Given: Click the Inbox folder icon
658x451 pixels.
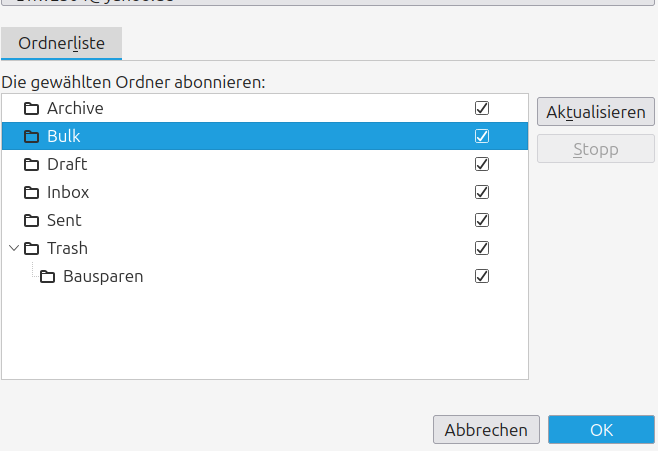Looking at the screenshot, I should pyautogui.click(x=31, y=192).
